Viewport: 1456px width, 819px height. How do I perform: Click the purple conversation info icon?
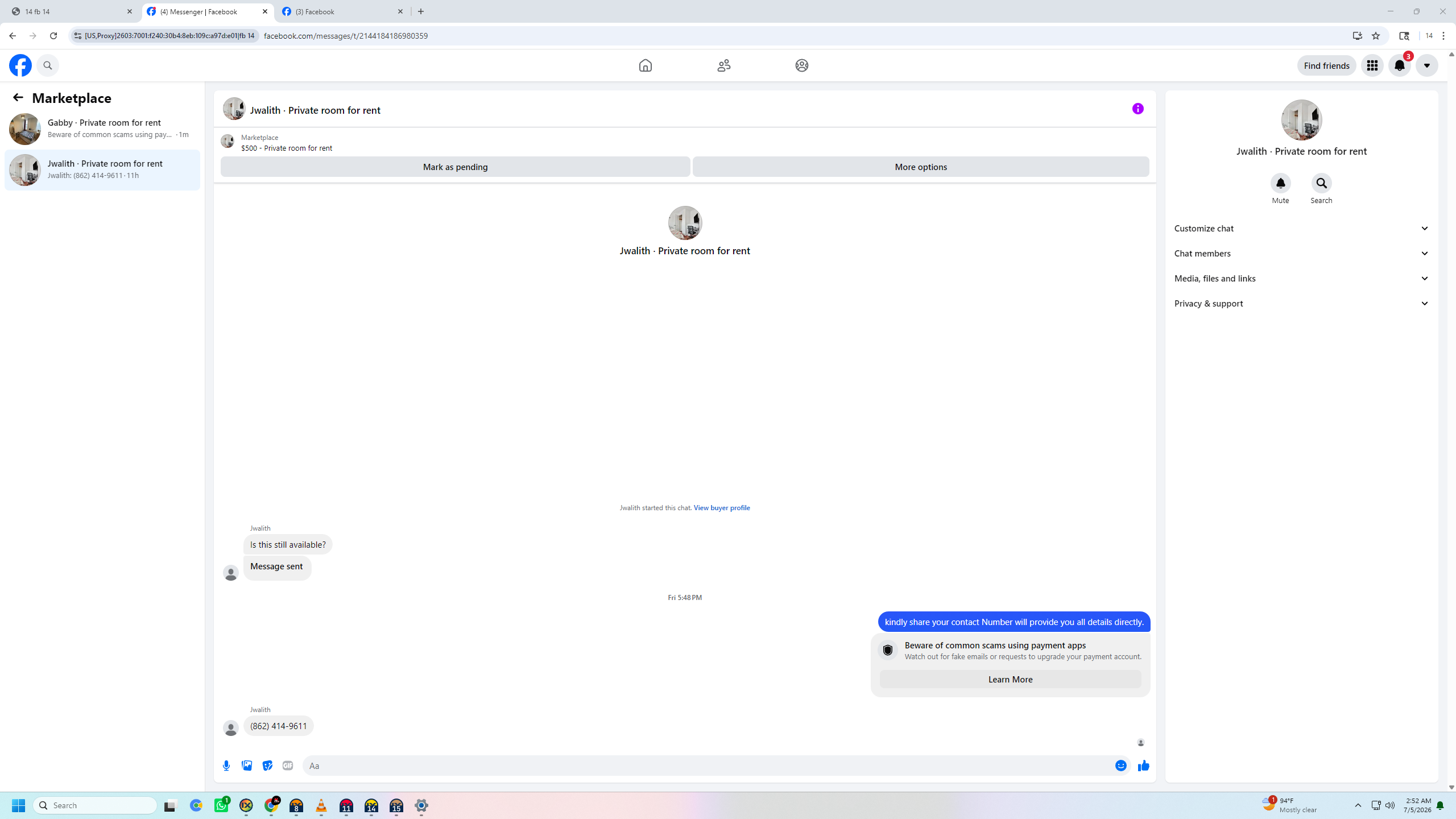tap(1137, 109)
